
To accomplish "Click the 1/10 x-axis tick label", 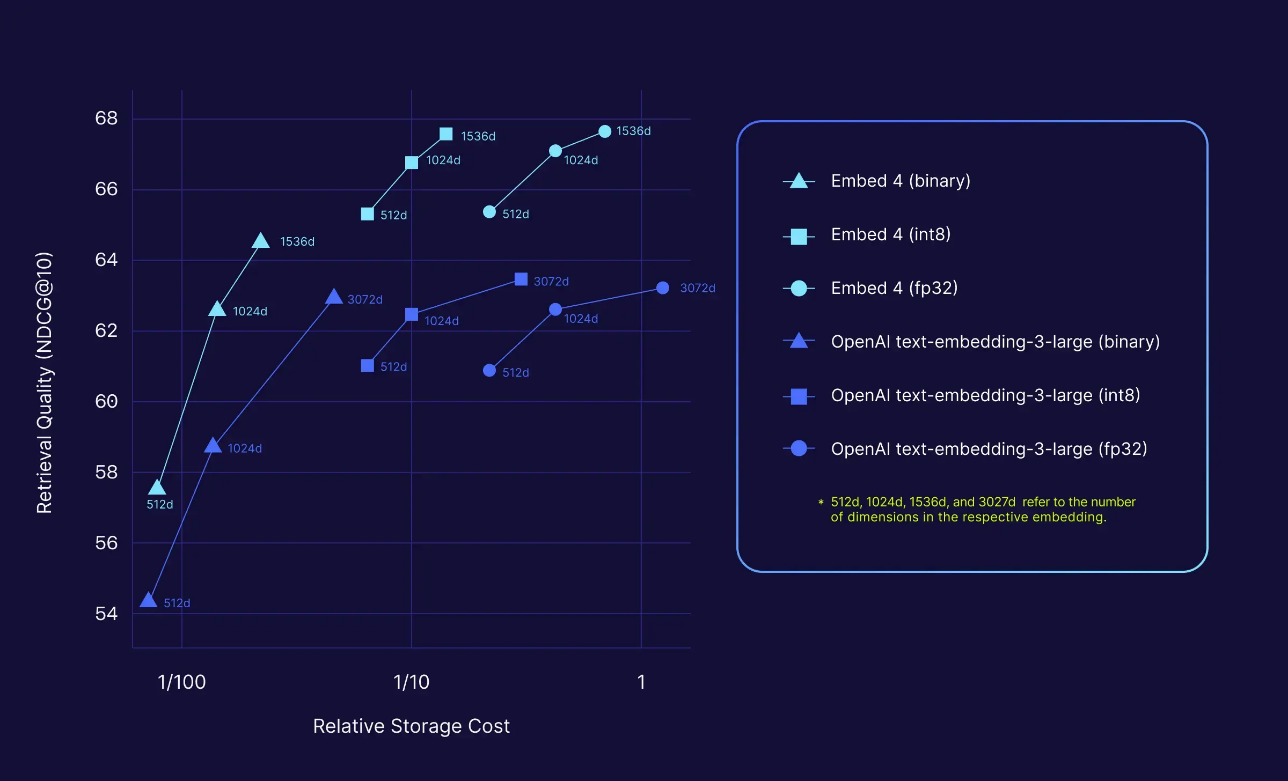I will tap(411, 683).
